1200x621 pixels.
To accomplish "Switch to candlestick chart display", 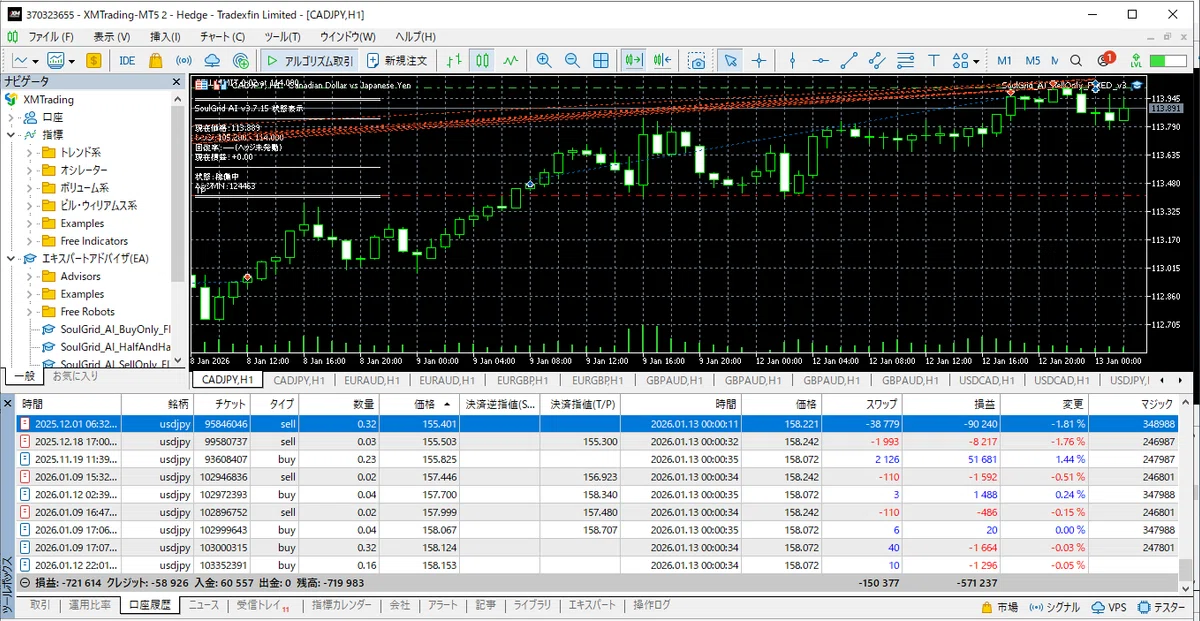I will pyautogui.click(x=483, y=60).
